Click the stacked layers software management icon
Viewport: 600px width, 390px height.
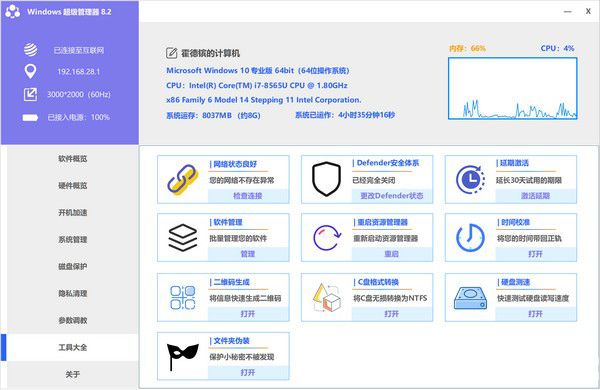(183, 238)
